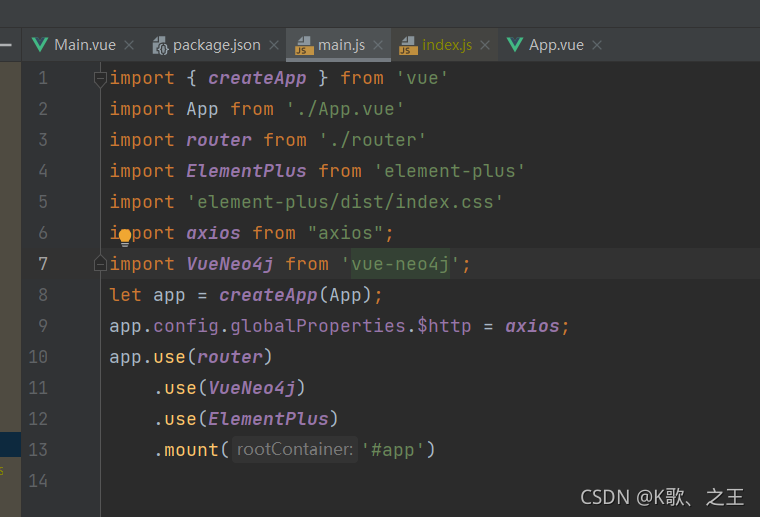Click the package.json file icon
The image size is (760, 517).
160,46
